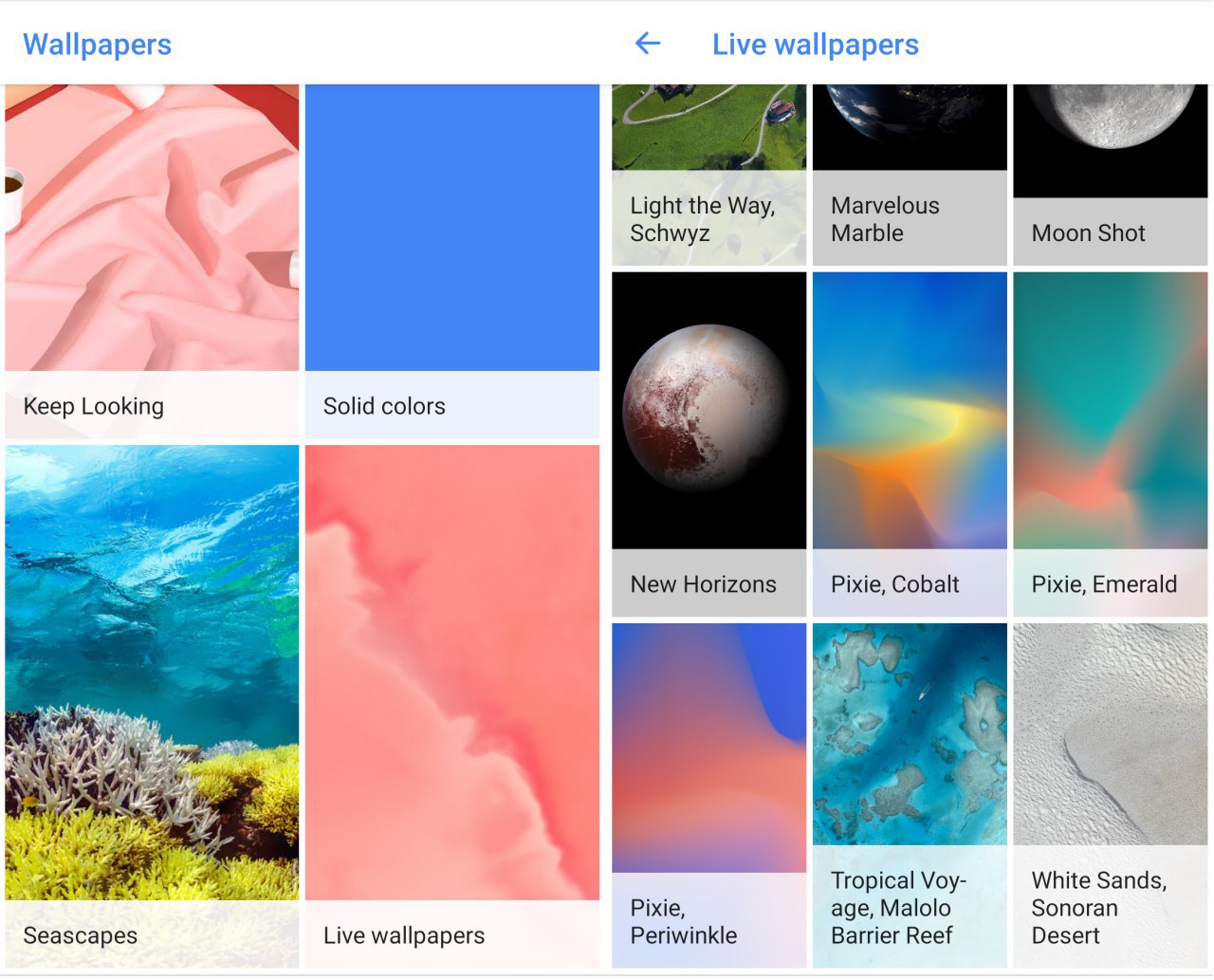Select the Marvelous Marble live wallpaper
The width and height of the screenshot is (1214, 980).
point(910,176)
